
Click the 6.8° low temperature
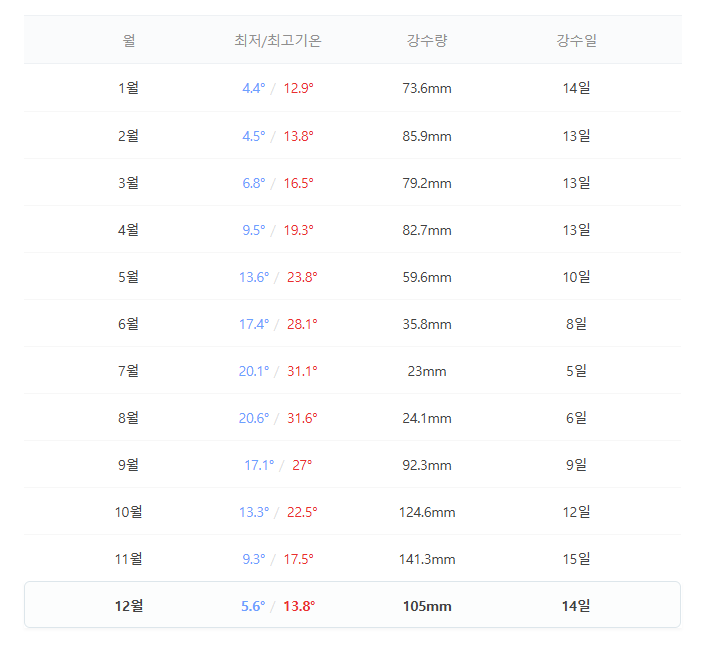(x=254, y=183)
